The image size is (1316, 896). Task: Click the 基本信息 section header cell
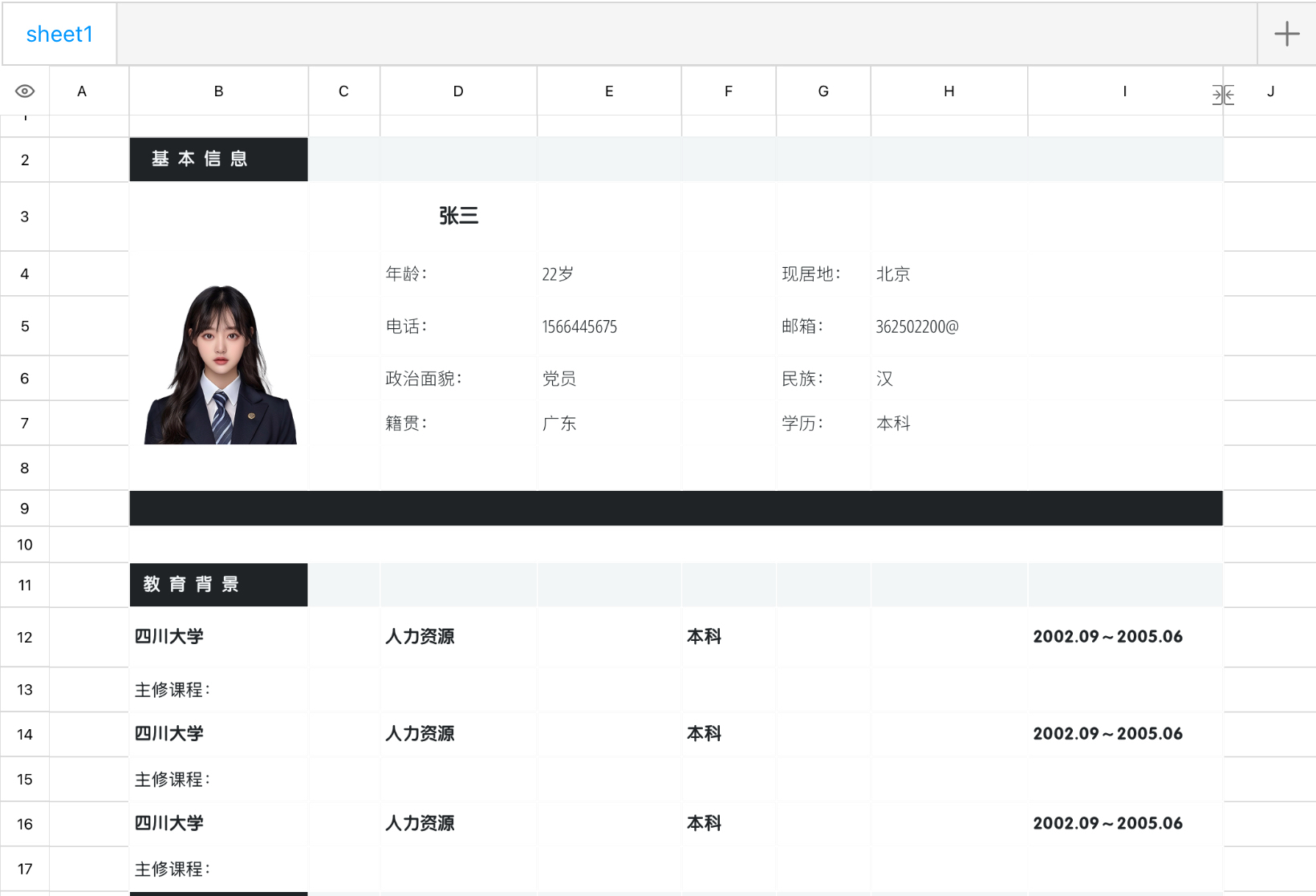[218, 159]
